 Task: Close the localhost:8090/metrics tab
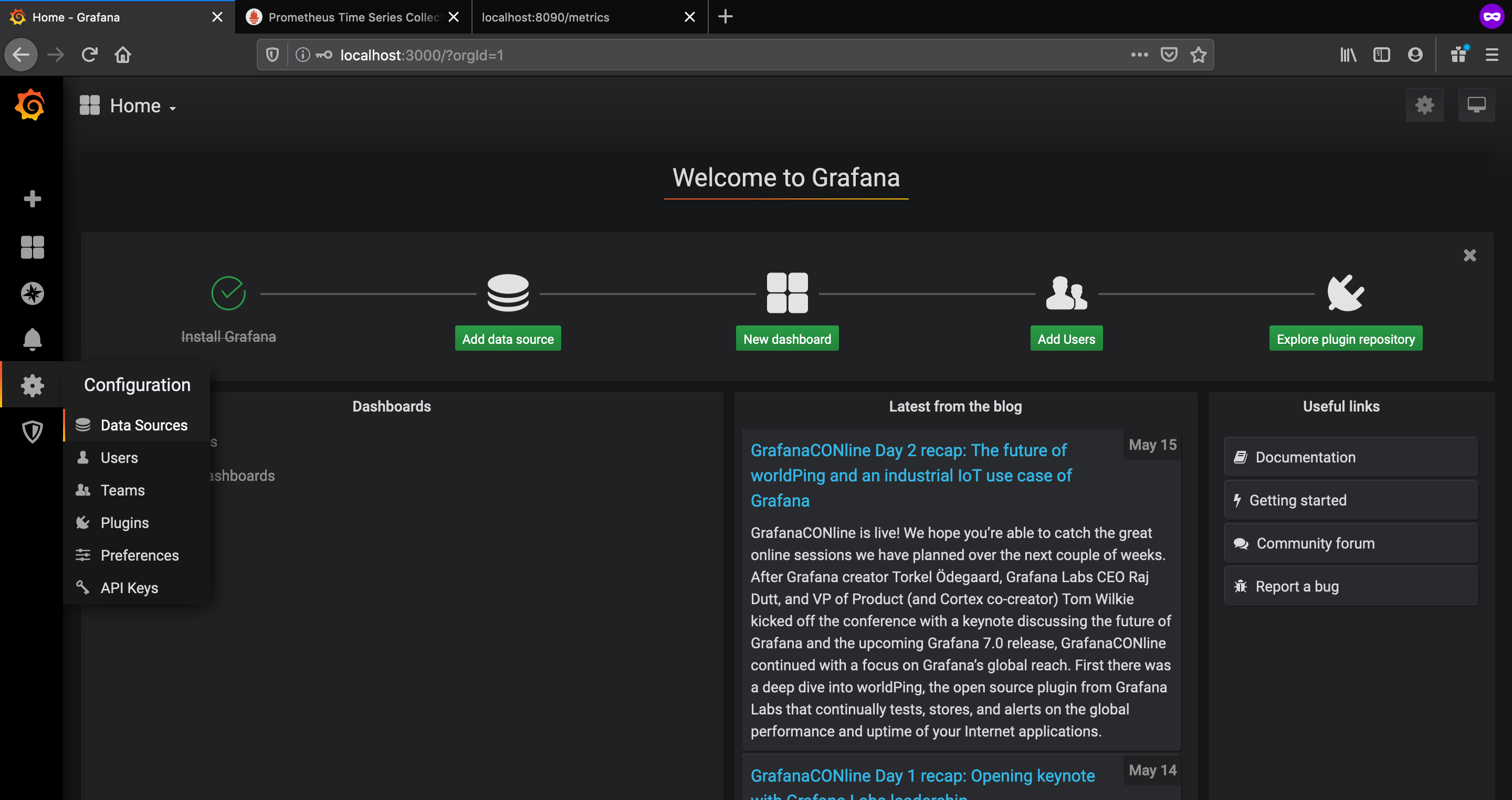pos(690,17)
